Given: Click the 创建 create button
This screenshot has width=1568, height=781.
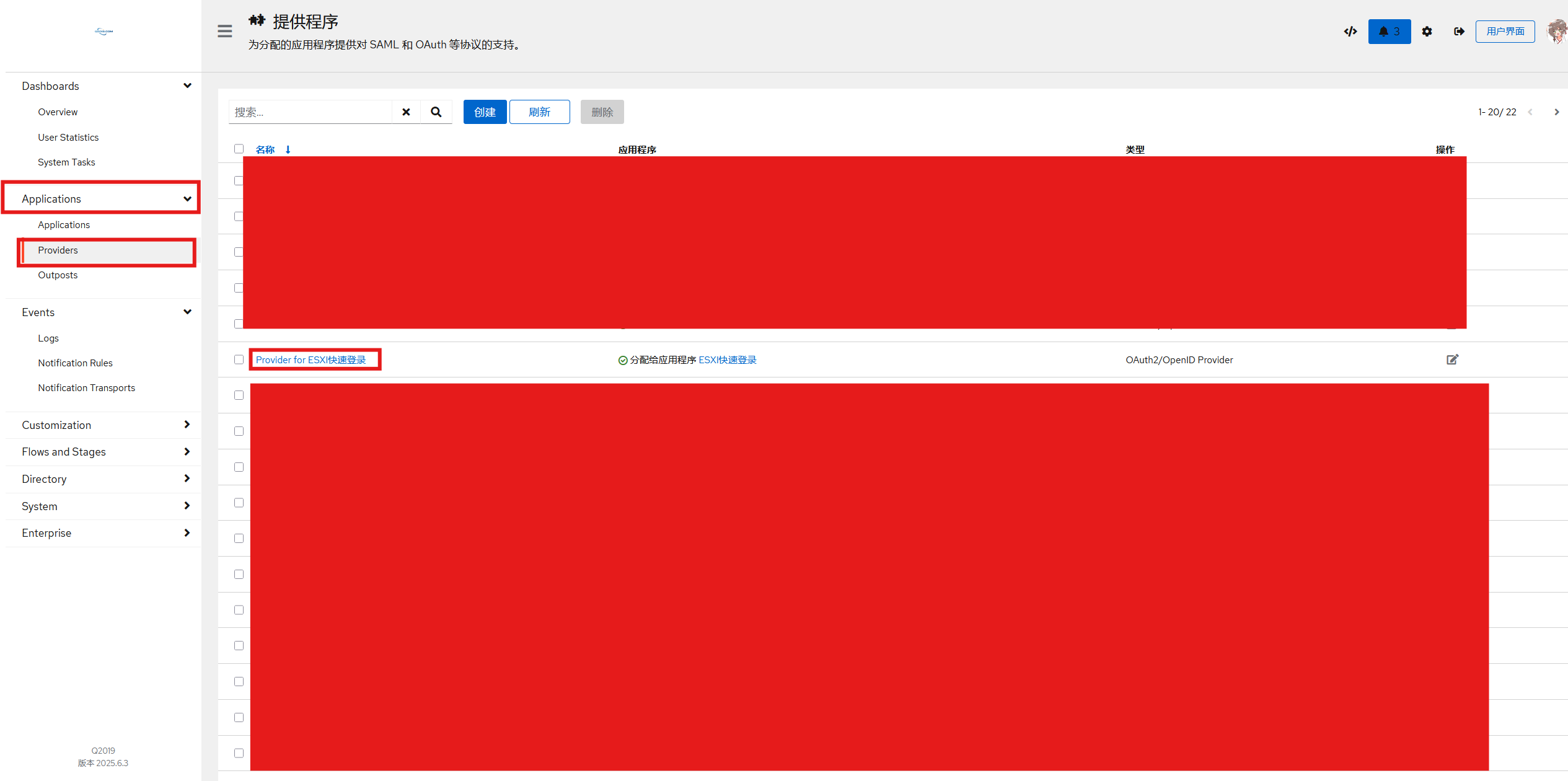Looking at the screenshot, I should (485, 112).
